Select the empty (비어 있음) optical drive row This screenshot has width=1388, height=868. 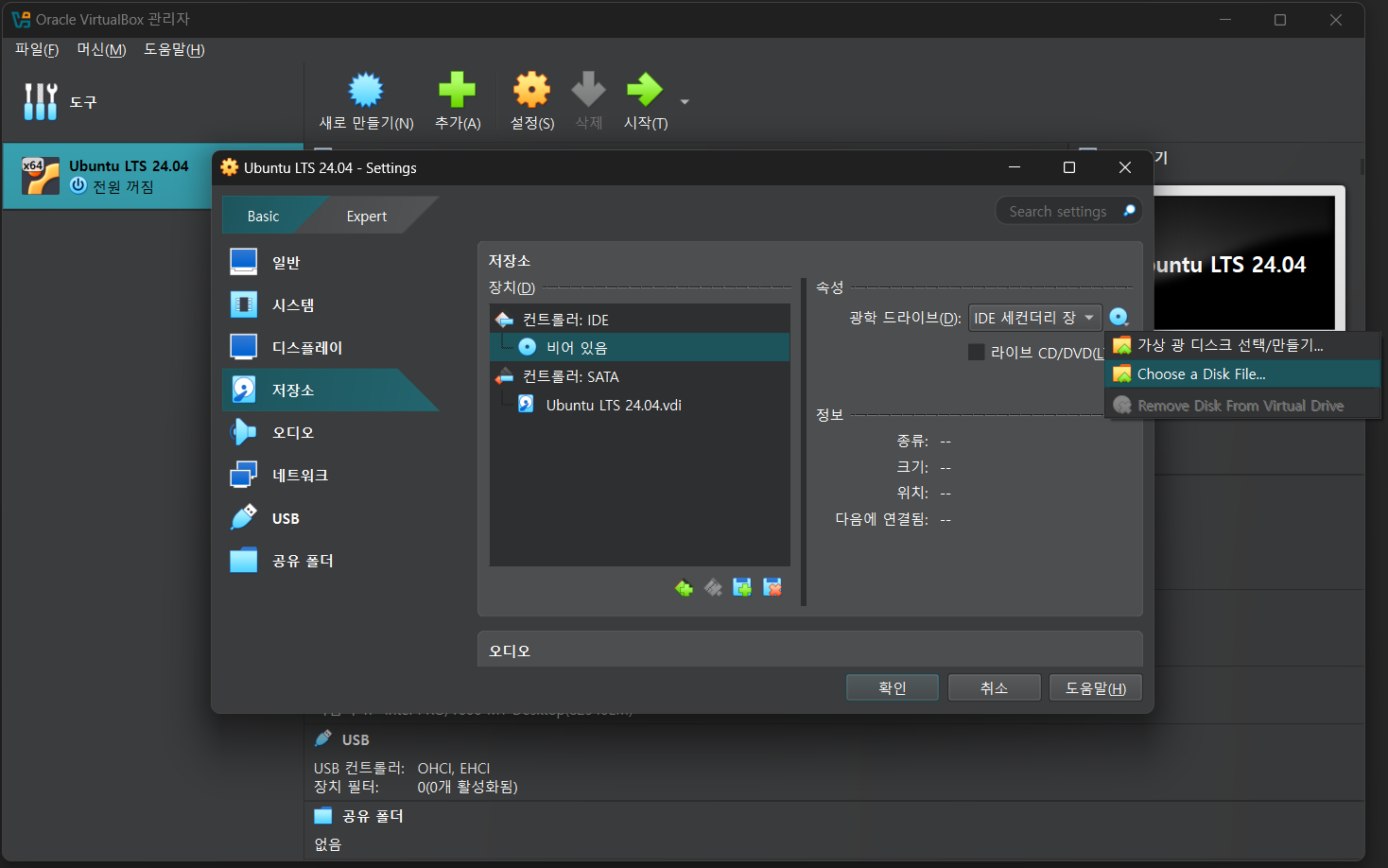point(640,347)
